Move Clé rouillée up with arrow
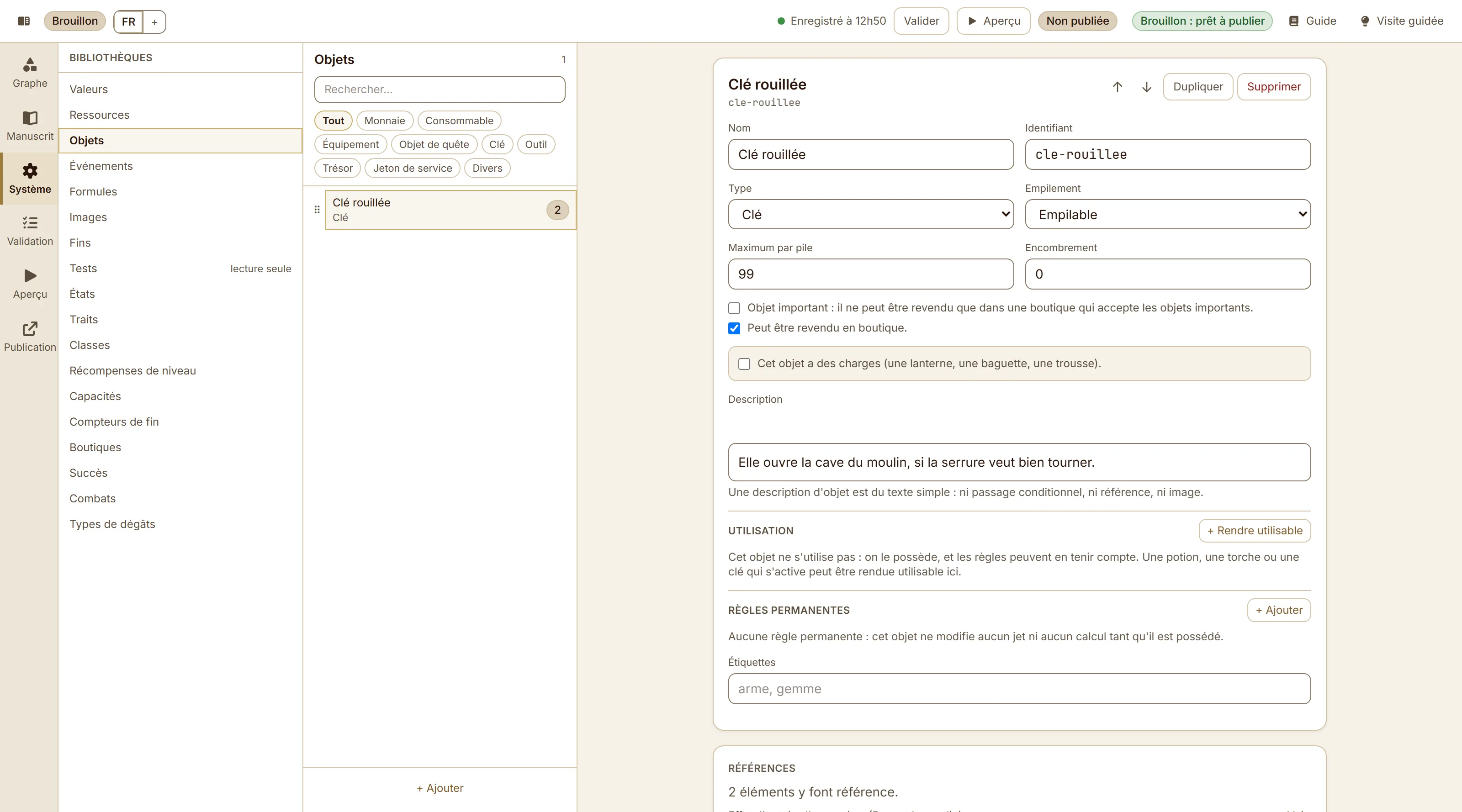 (x=1117, y=87)
